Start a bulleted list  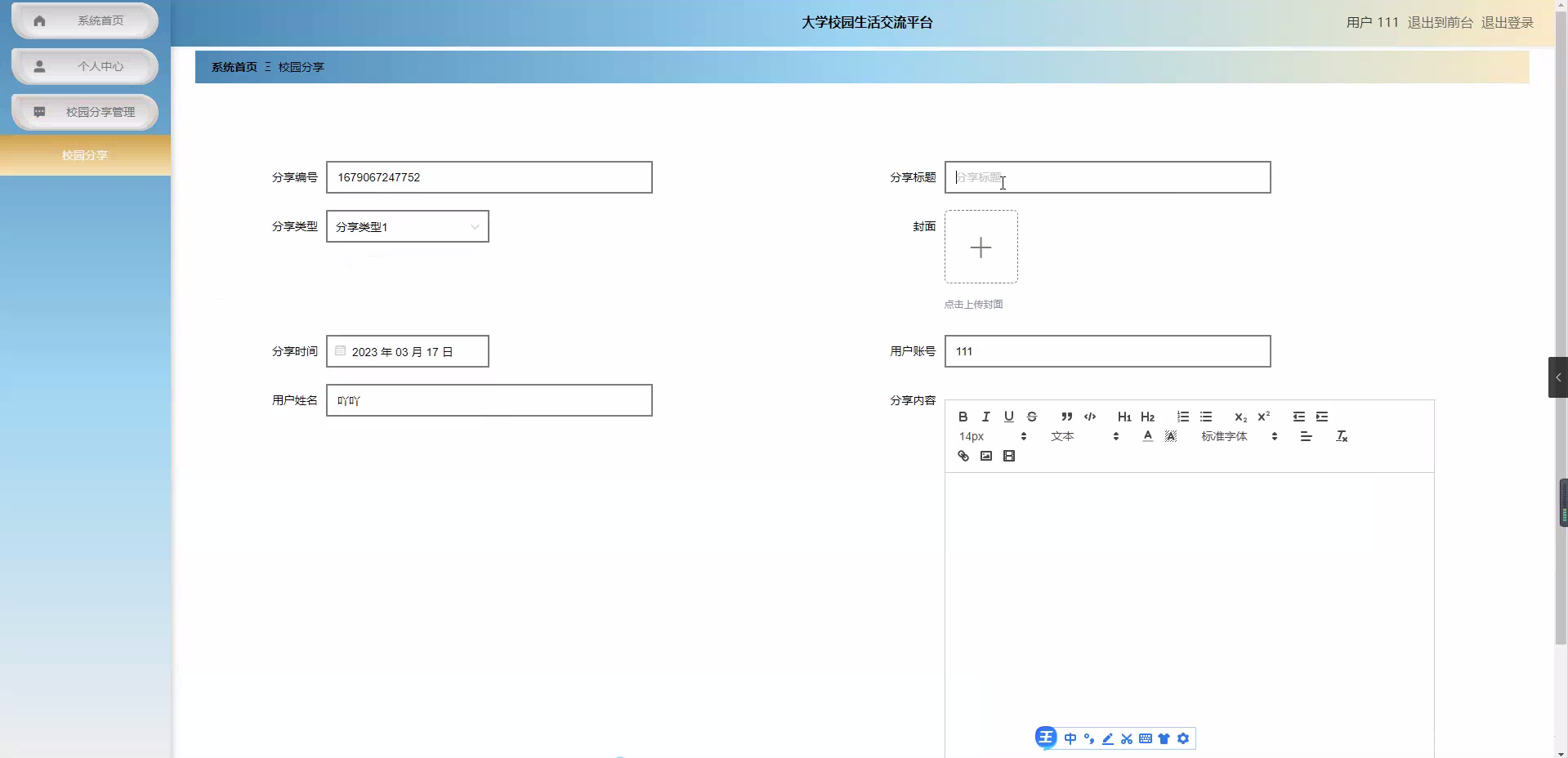(x=1206, y=417)
